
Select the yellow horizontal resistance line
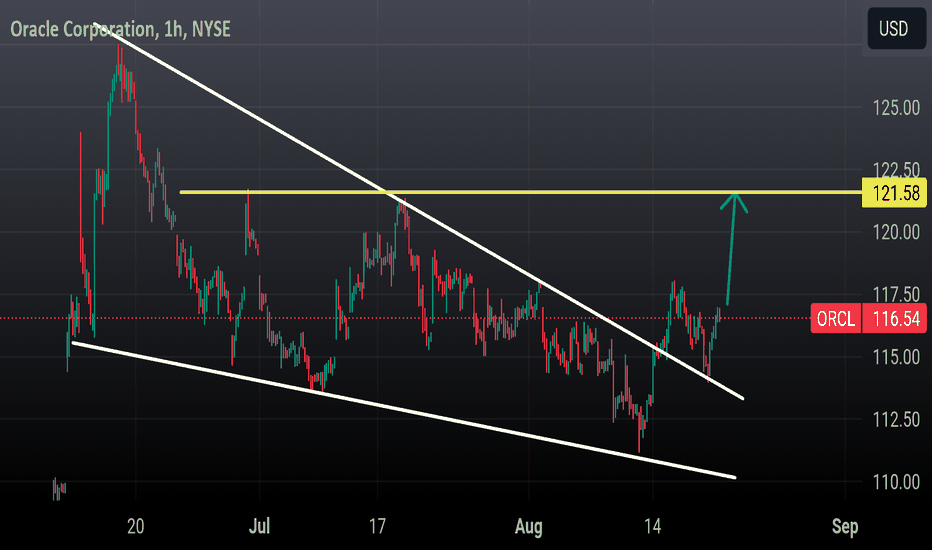point(521,192)
